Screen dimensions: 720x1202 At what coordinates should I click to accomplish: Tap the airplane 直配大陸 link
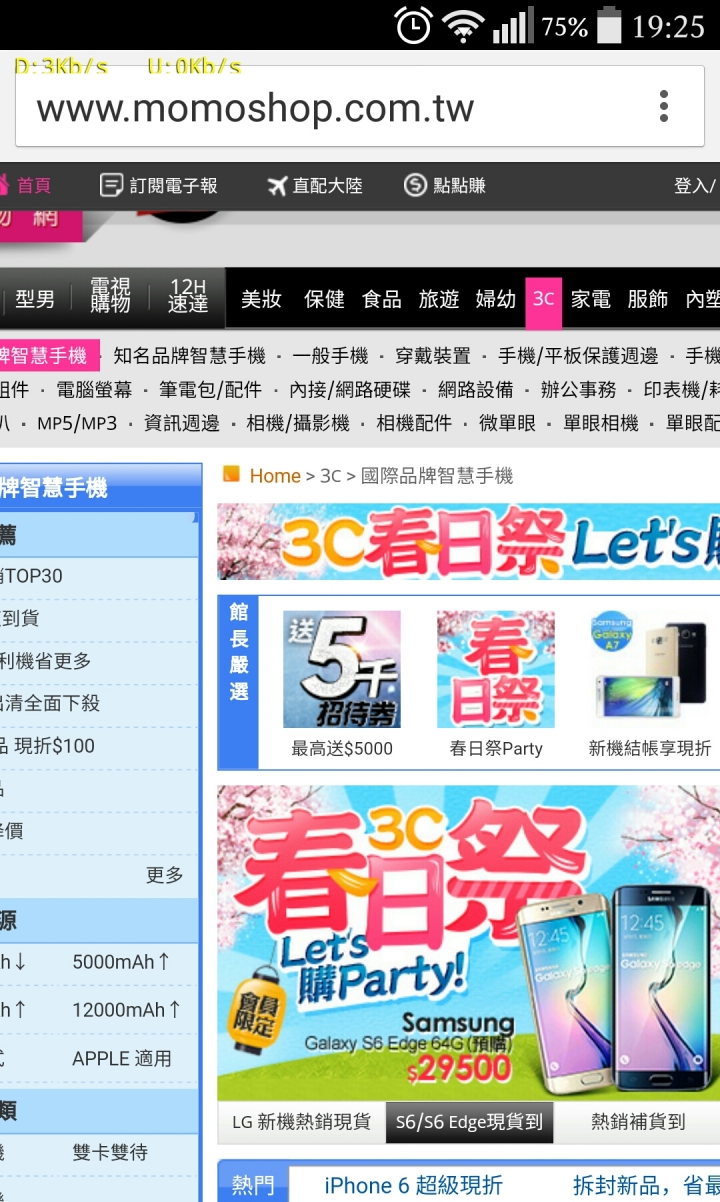(x=315, y=185)
